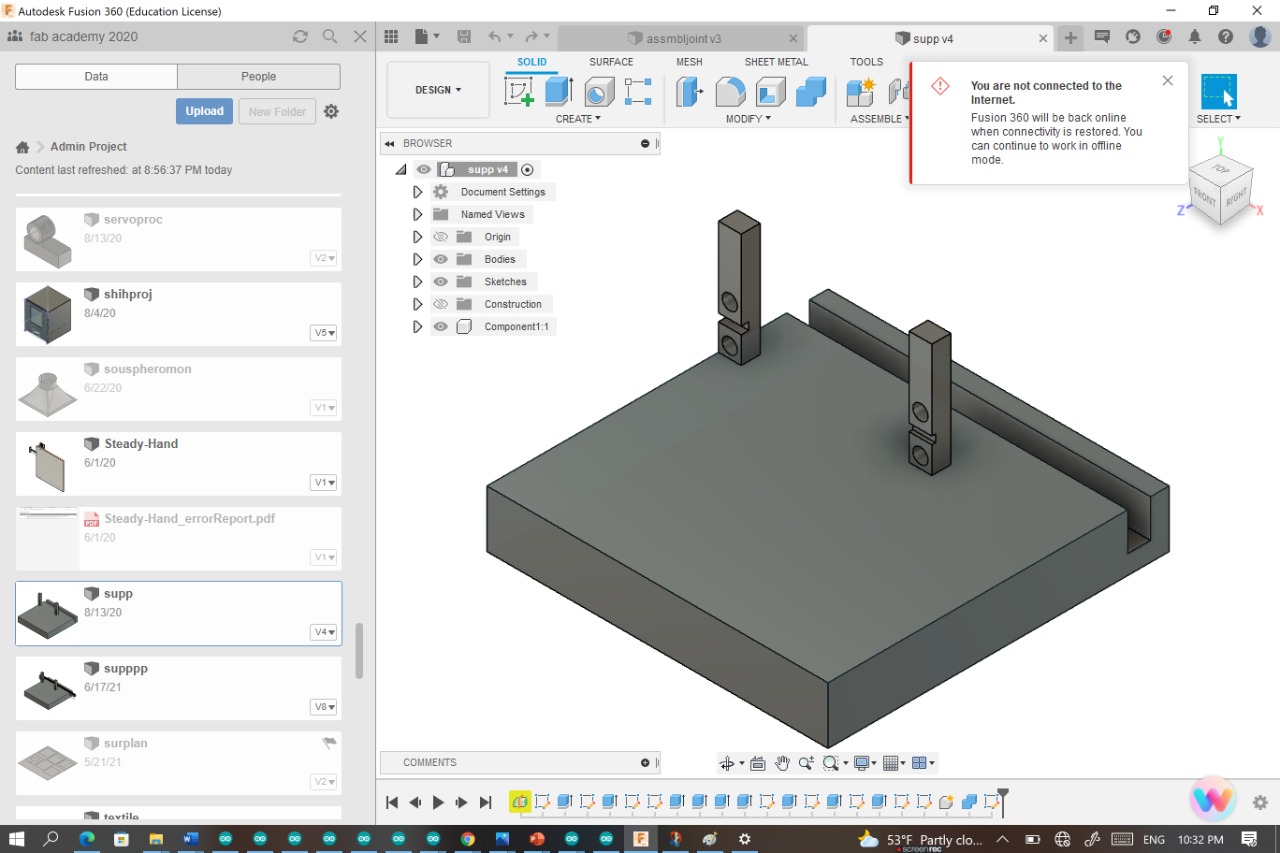Viewport: 1280px width, 853px height.
Task: Open the SELECT dropdown menu
Action: (1218, 119)
